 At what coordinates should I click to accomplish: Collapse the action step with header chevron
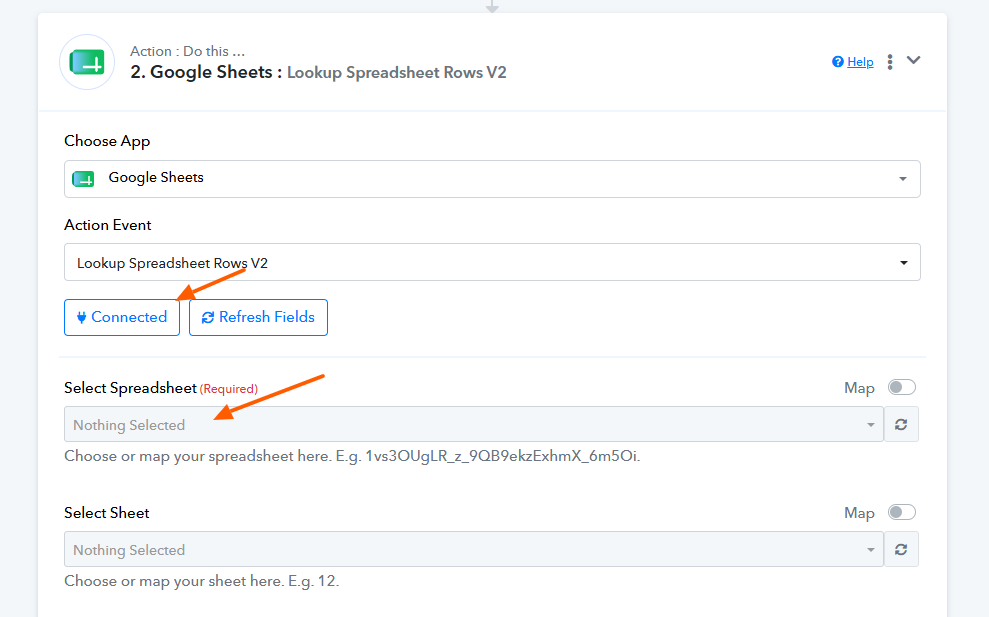tap(913, 61)
